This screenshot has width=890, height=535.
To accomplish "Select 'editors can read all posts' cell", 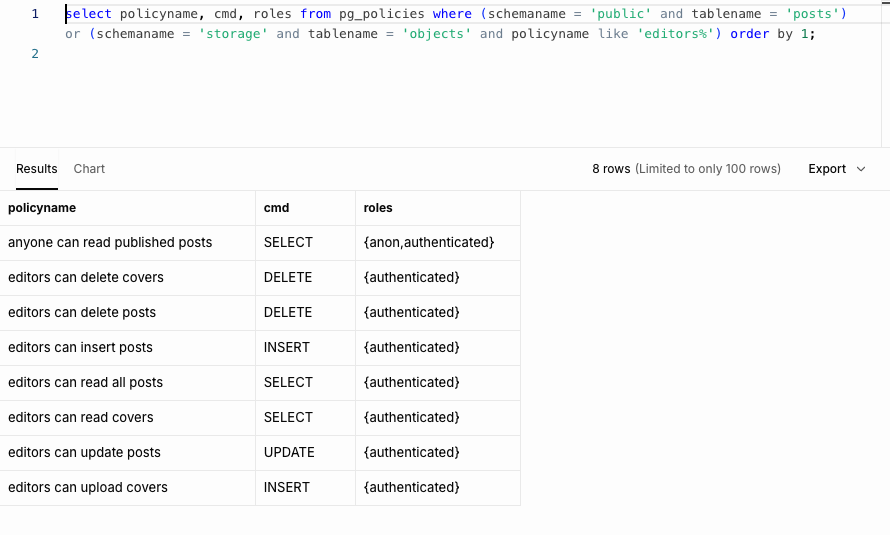I will (x=128, y=383).
